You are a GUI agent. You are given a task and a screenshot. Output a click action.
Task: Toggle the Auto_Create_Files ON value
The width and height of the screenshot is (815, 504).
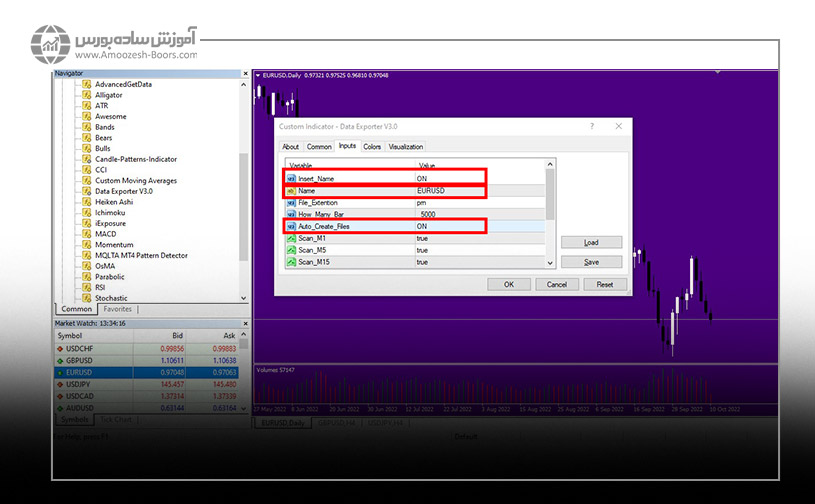click(423, 226)
